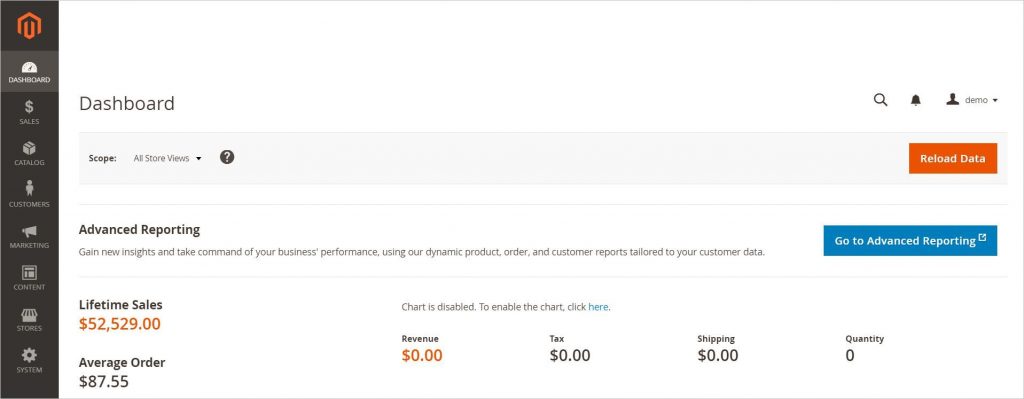This screenshot has width=1024, height=399.
Task: Open the Customers menu icon
Action: (x=29, y=189)
